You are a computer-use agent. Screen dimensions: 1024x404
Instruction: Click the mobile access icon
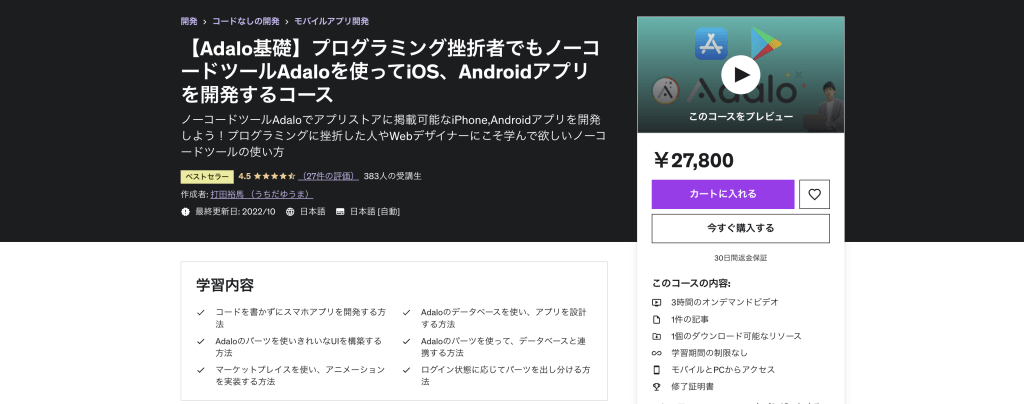point(656,369)
